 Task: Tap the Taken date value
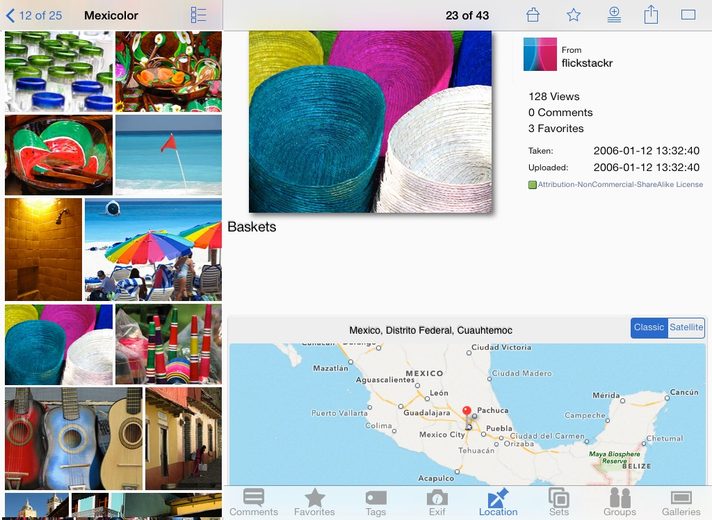click(646, 151)
